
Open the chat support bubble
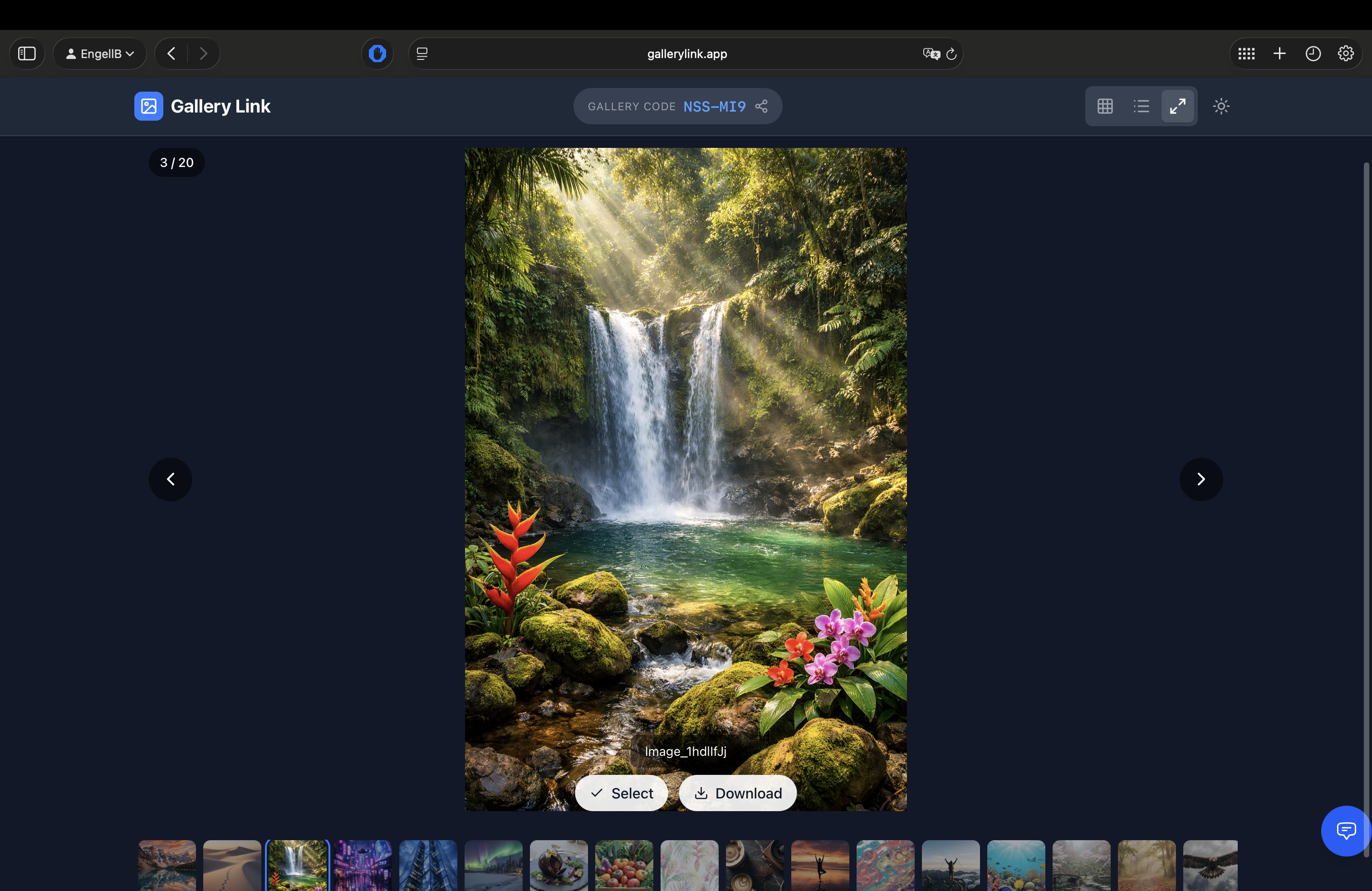[1346, 831]
